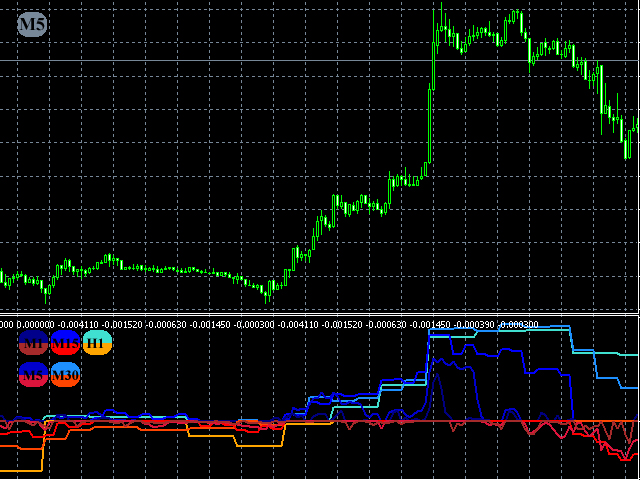Select the light blue M30 line top plateau
The height and width of the screenshot is (480, 640).
point(522,327)
